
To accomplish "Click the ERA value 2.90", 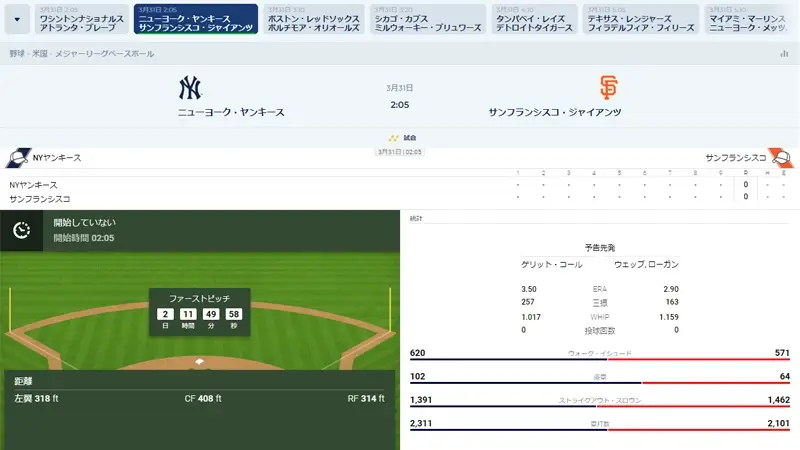I will coord(671,289).
